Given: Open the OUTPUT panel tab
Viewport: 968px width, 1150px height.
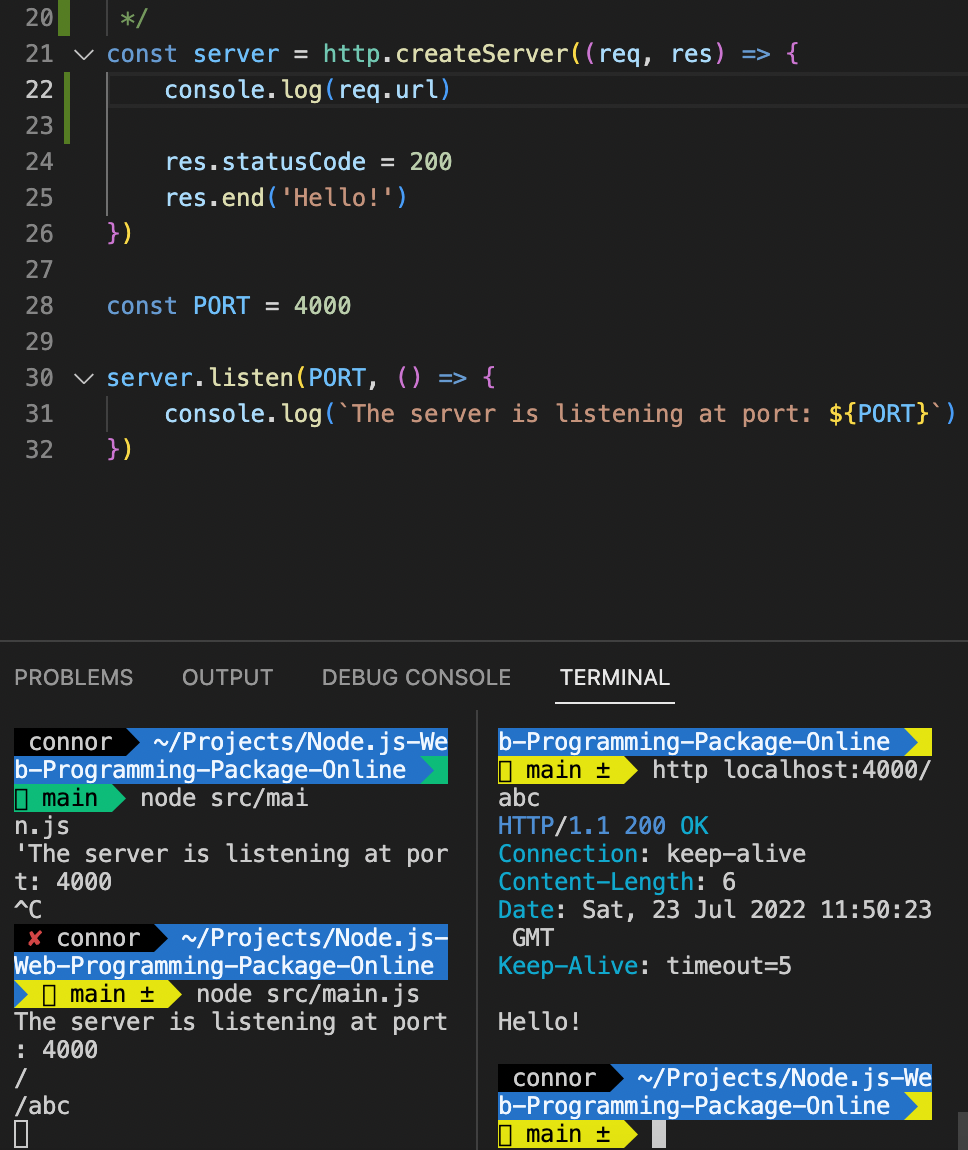Looking at the screenshot, I should tap(227, 677).
